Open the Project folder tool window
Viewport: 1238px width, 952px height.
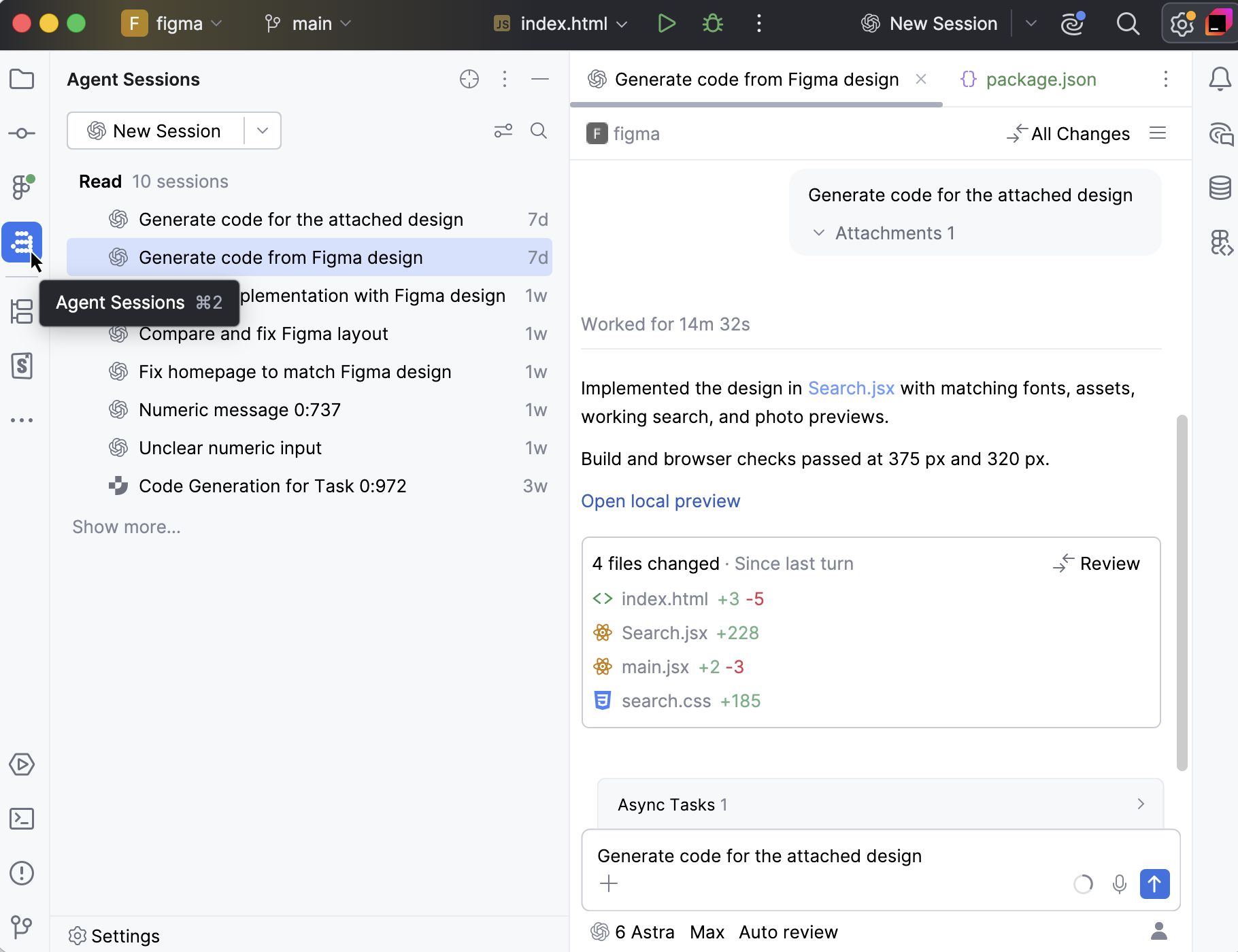pyautogui.click(x=22, y=79)
